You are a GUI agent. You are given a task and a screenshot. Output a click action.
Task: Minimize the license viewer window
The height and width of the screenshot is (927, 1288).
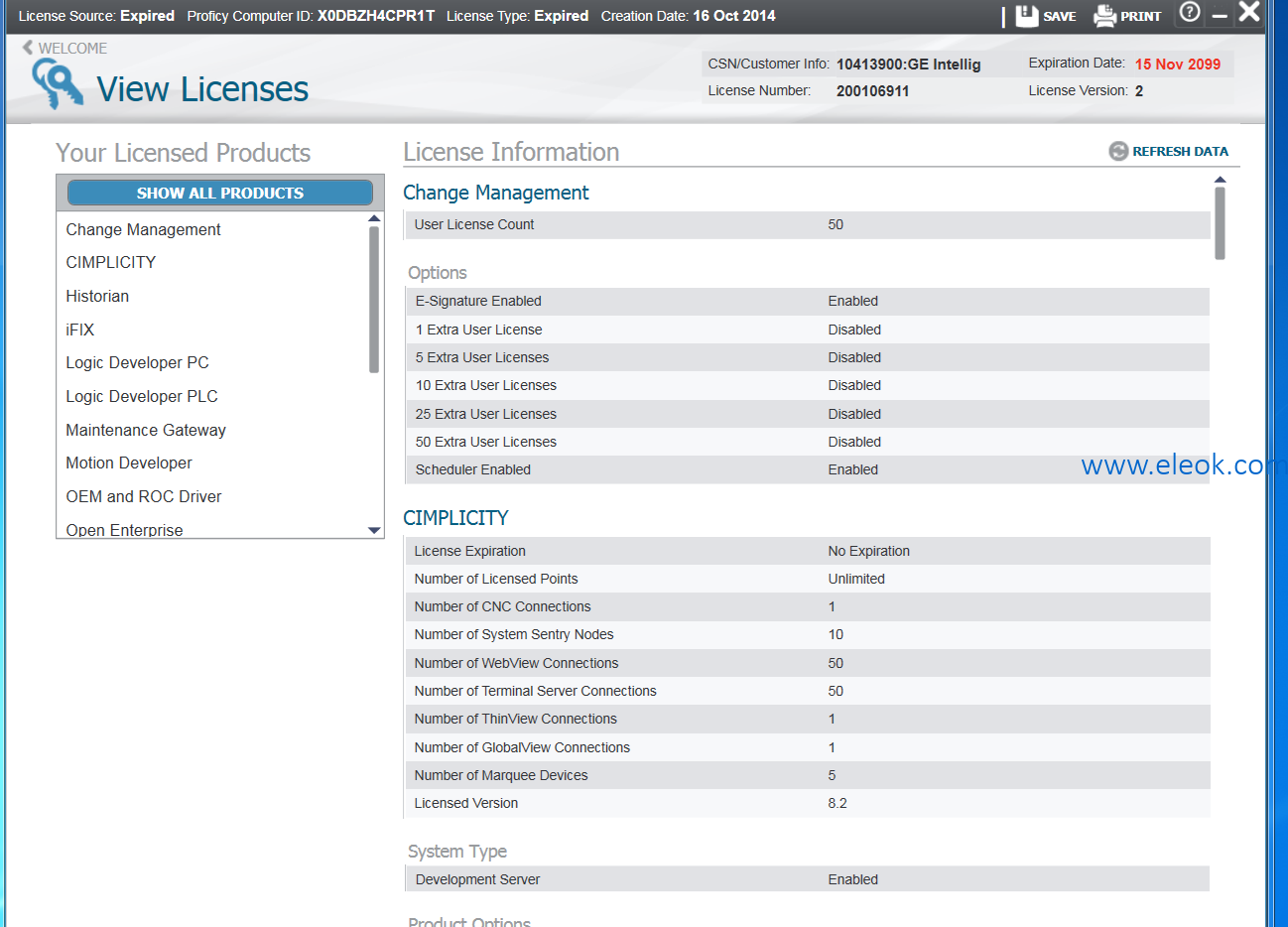tap(1220, 16)
